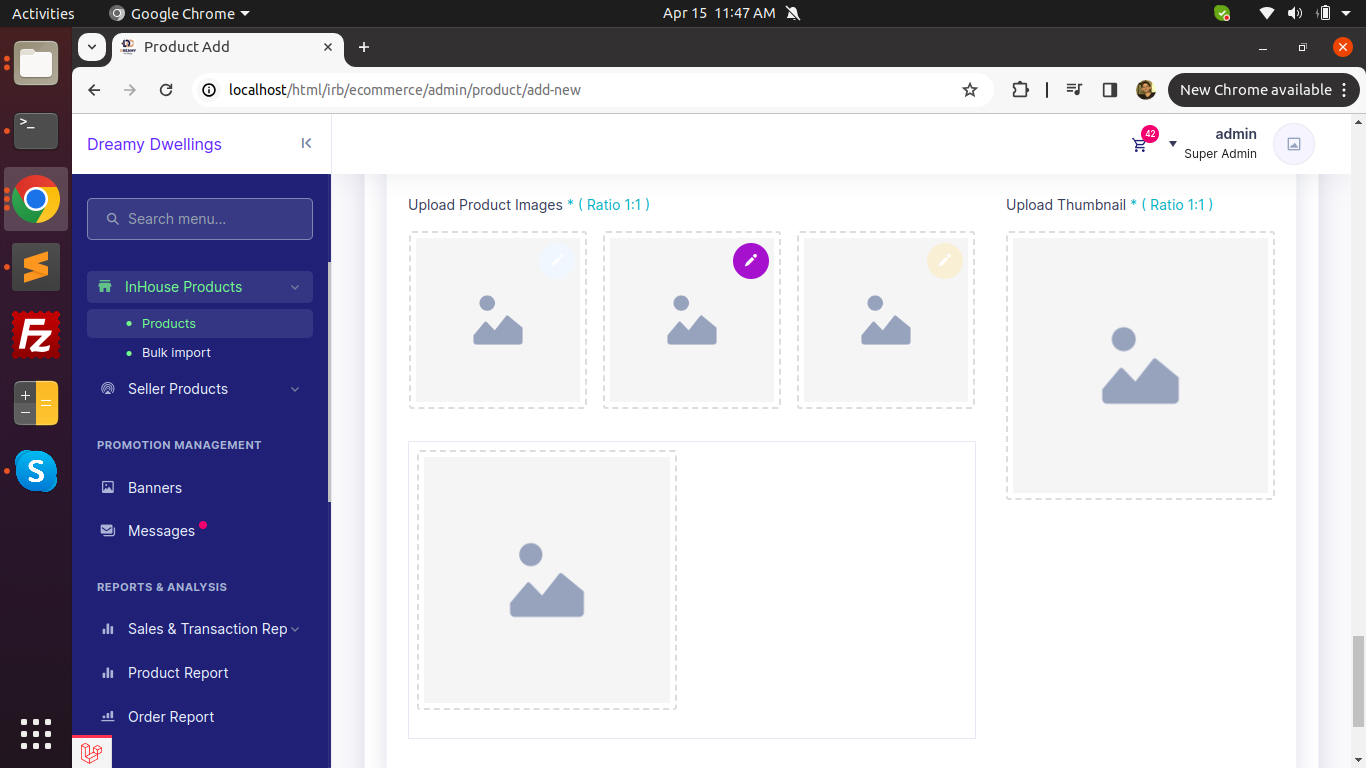This screenshot has height=768, width=1366.
Task: Click the admin profile avatar icon
Action: tap(1294, 144)
